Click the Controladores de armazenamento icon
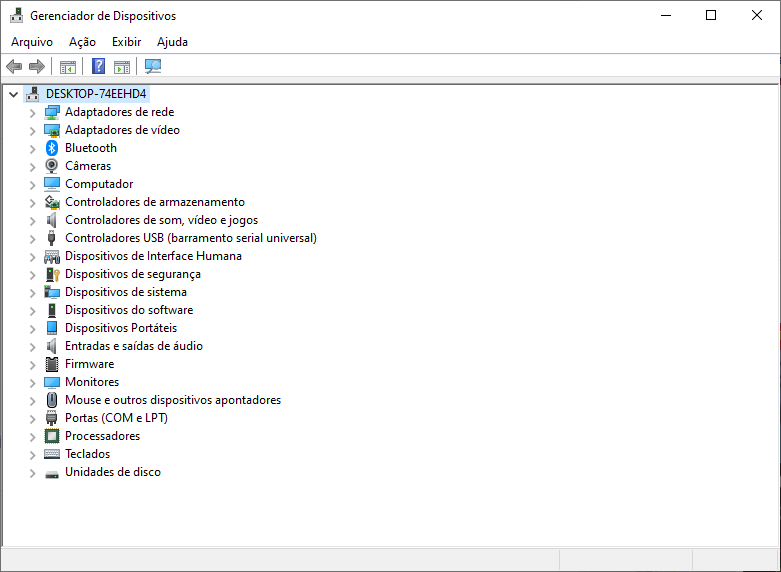781x572 pixels. tap(52, 202)
